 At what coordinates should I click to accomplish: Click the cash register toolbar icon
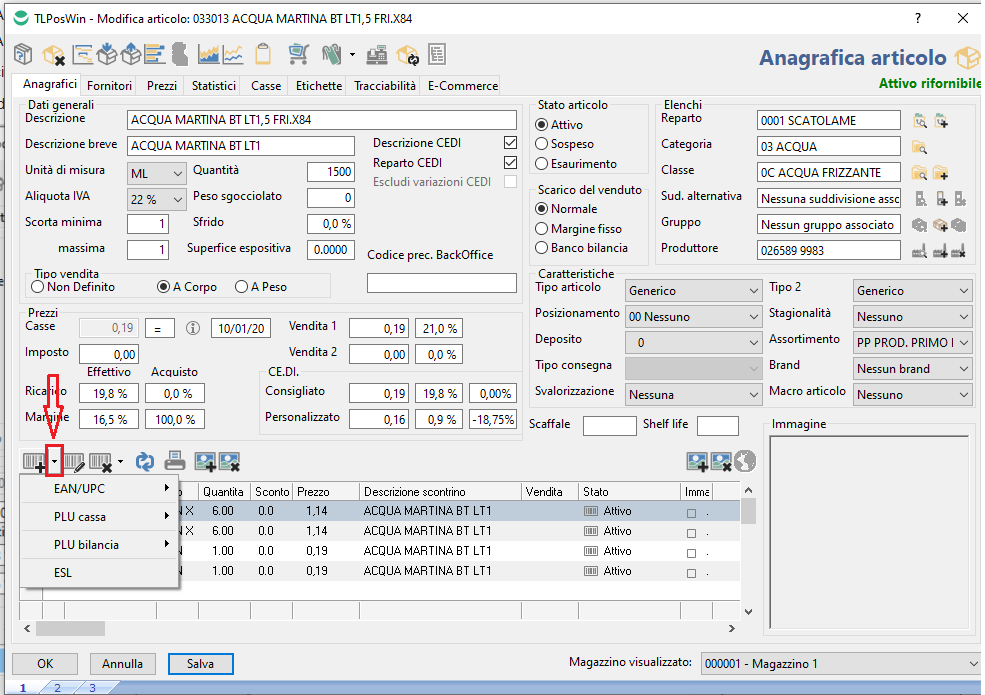click(x=377, y=54)
